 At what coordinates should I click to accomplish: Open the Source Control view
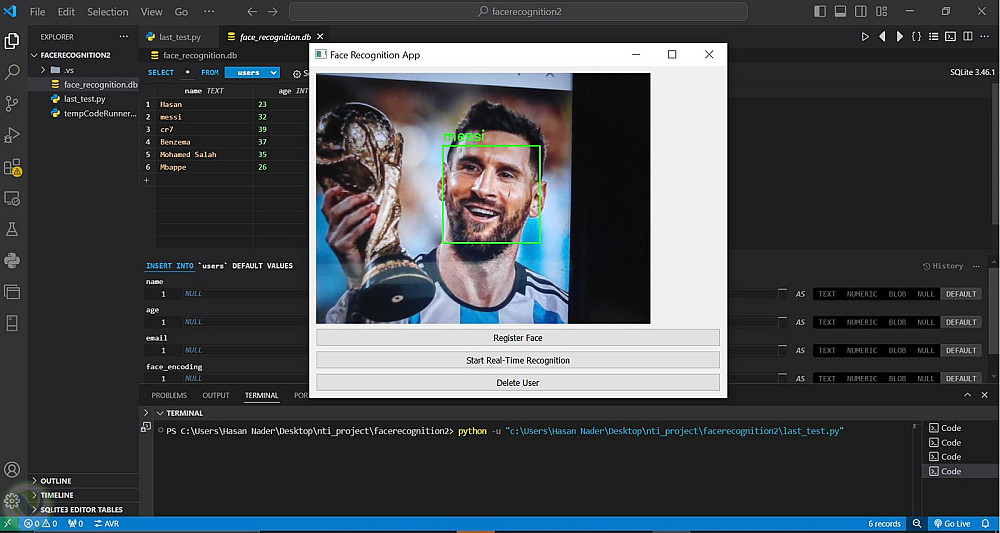click(x=12, y=103)
